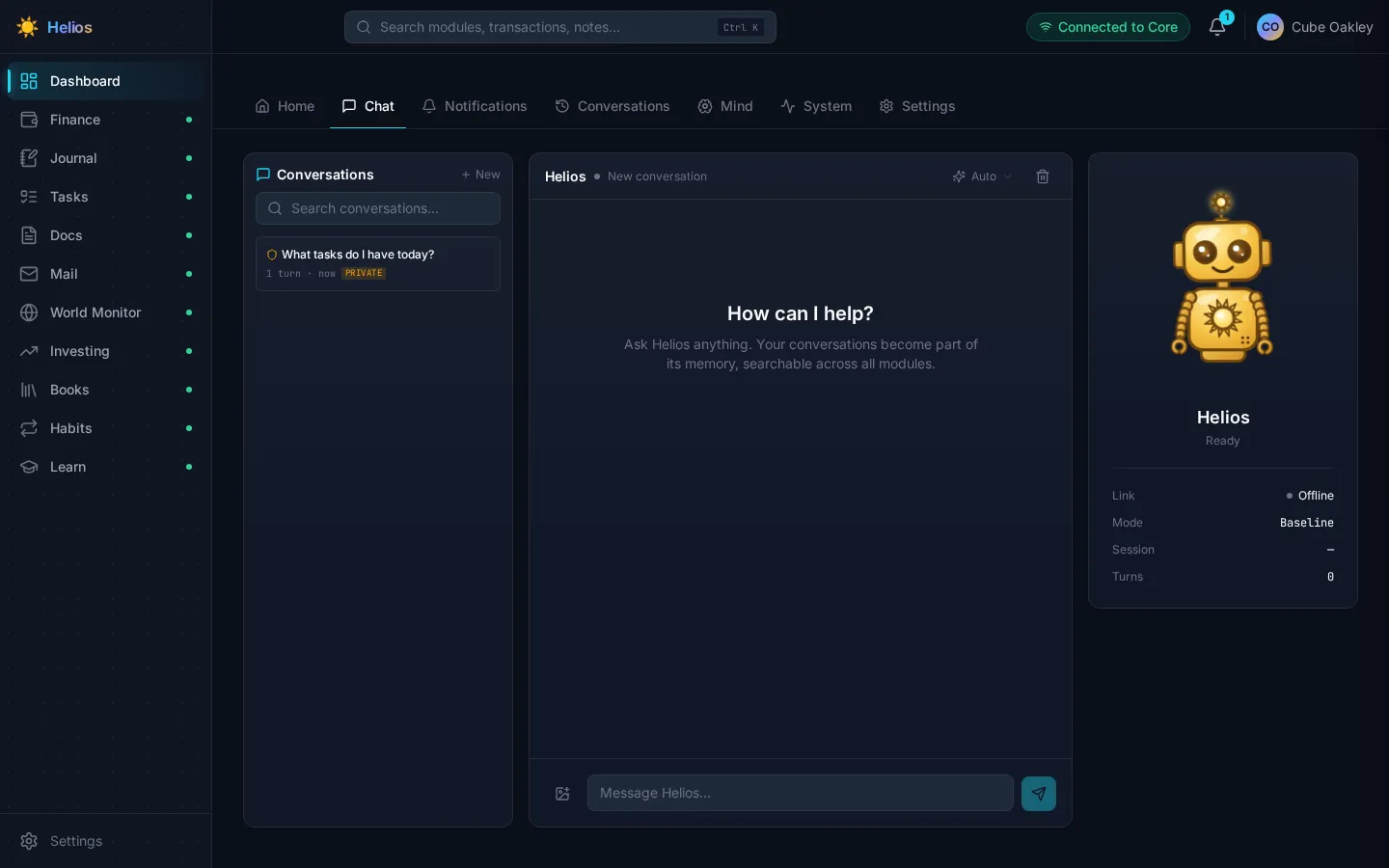Open the Finance module in sidebar
The height and width of the screenshot is (868, 1389).
[105, 120]
